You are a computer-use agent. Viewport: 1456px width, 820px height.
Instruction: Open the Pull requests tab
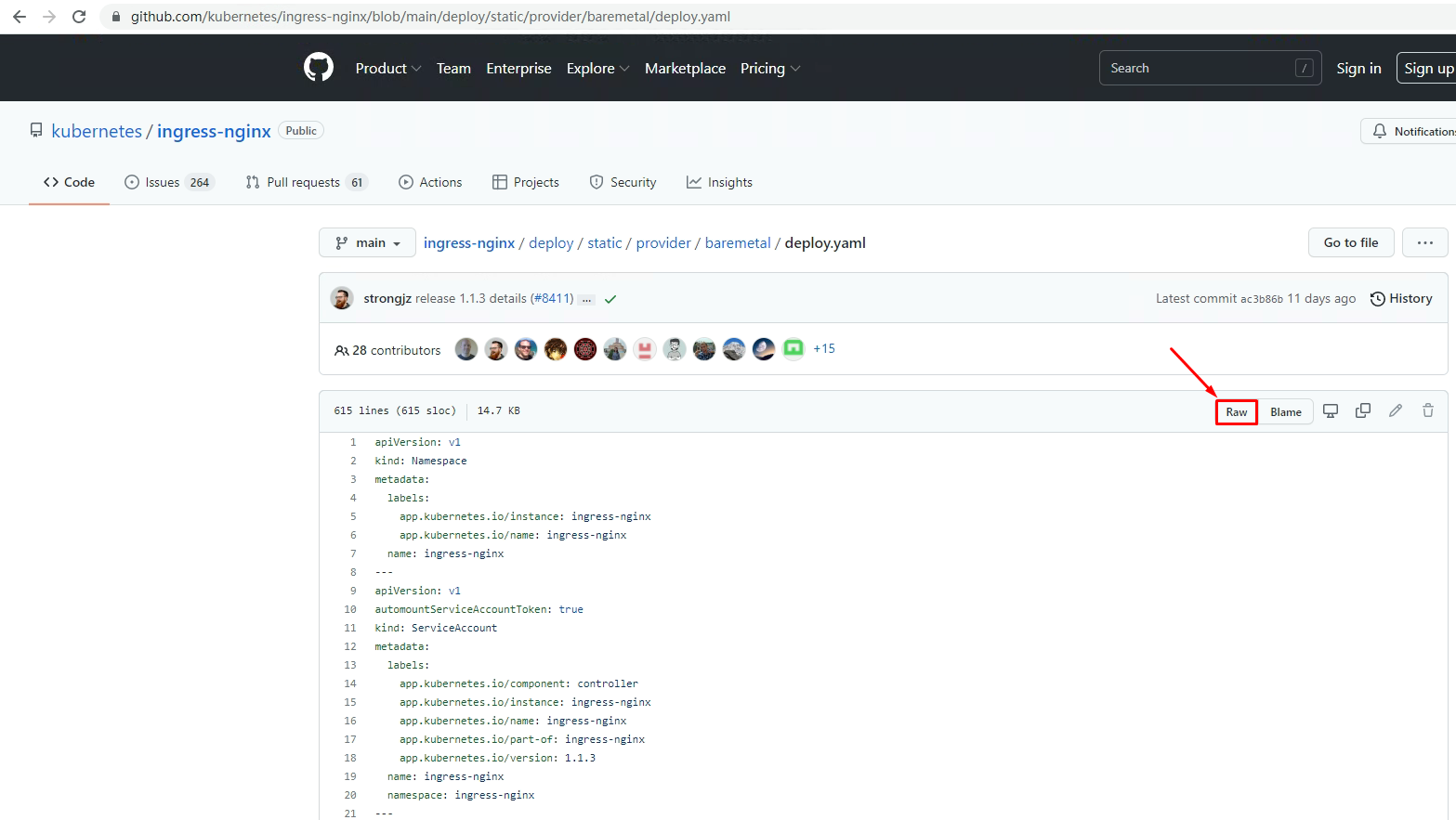pyautogui.click(x=306, y=182)
